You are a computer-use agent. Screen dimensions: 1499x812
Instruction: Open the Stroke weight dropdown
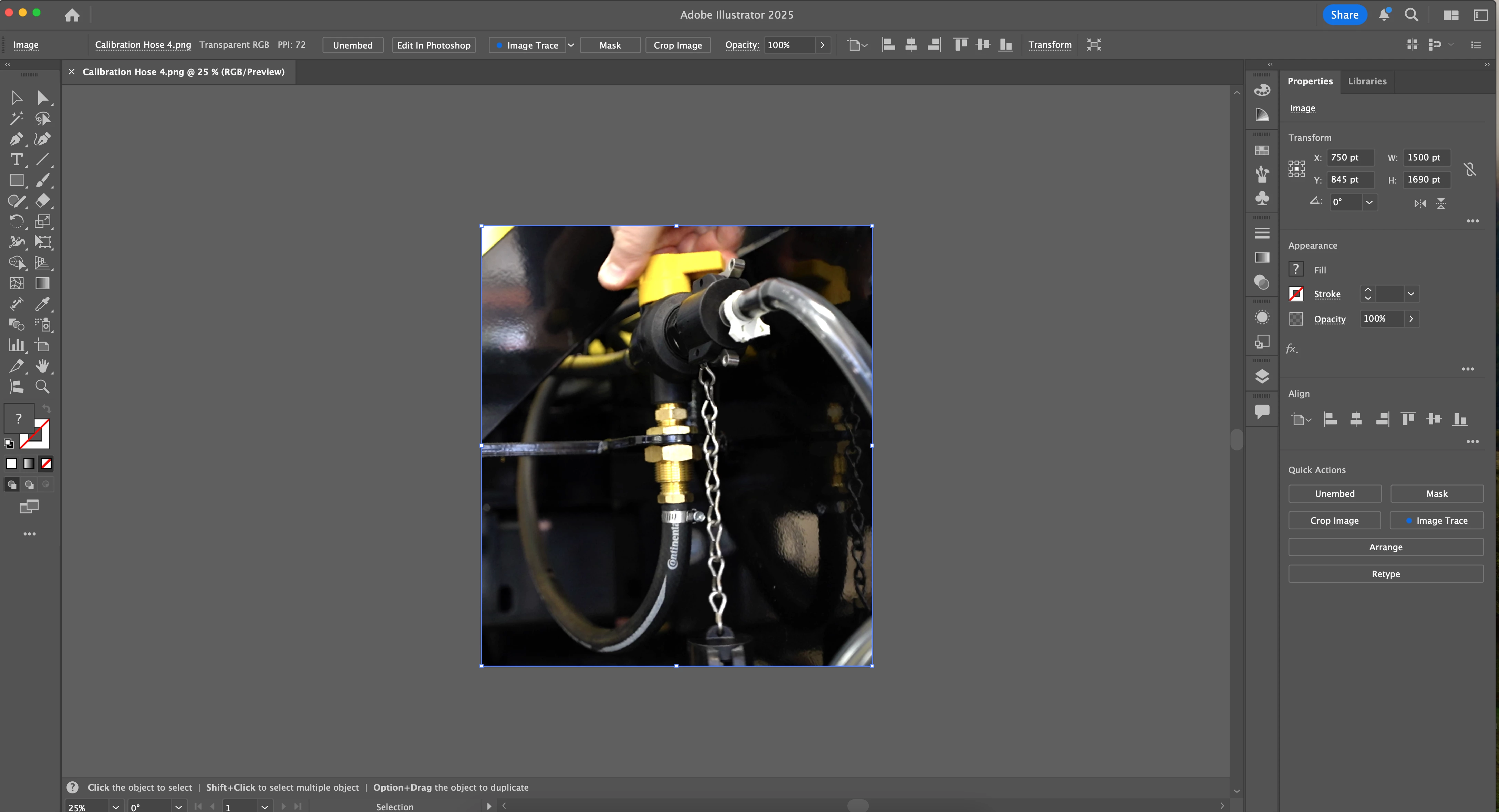[x=1410, y=294]
